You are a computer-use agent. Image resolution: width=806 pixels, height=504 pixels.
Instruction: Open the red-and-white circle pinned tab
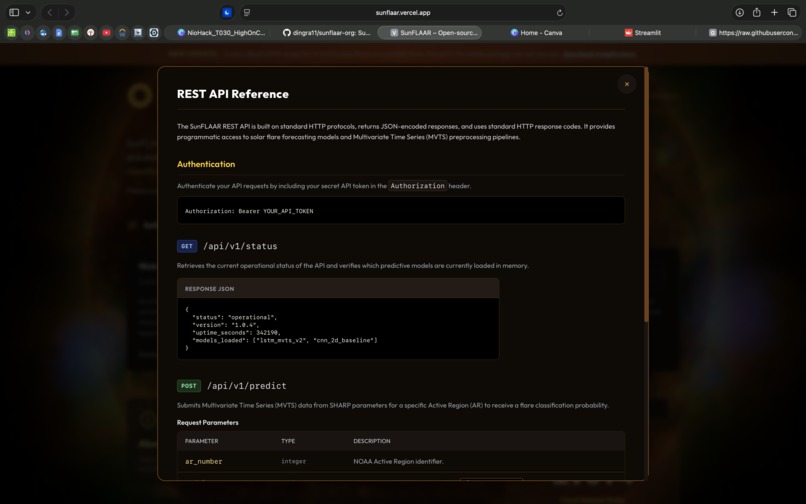pyautogui.click(x=90, y=32)
